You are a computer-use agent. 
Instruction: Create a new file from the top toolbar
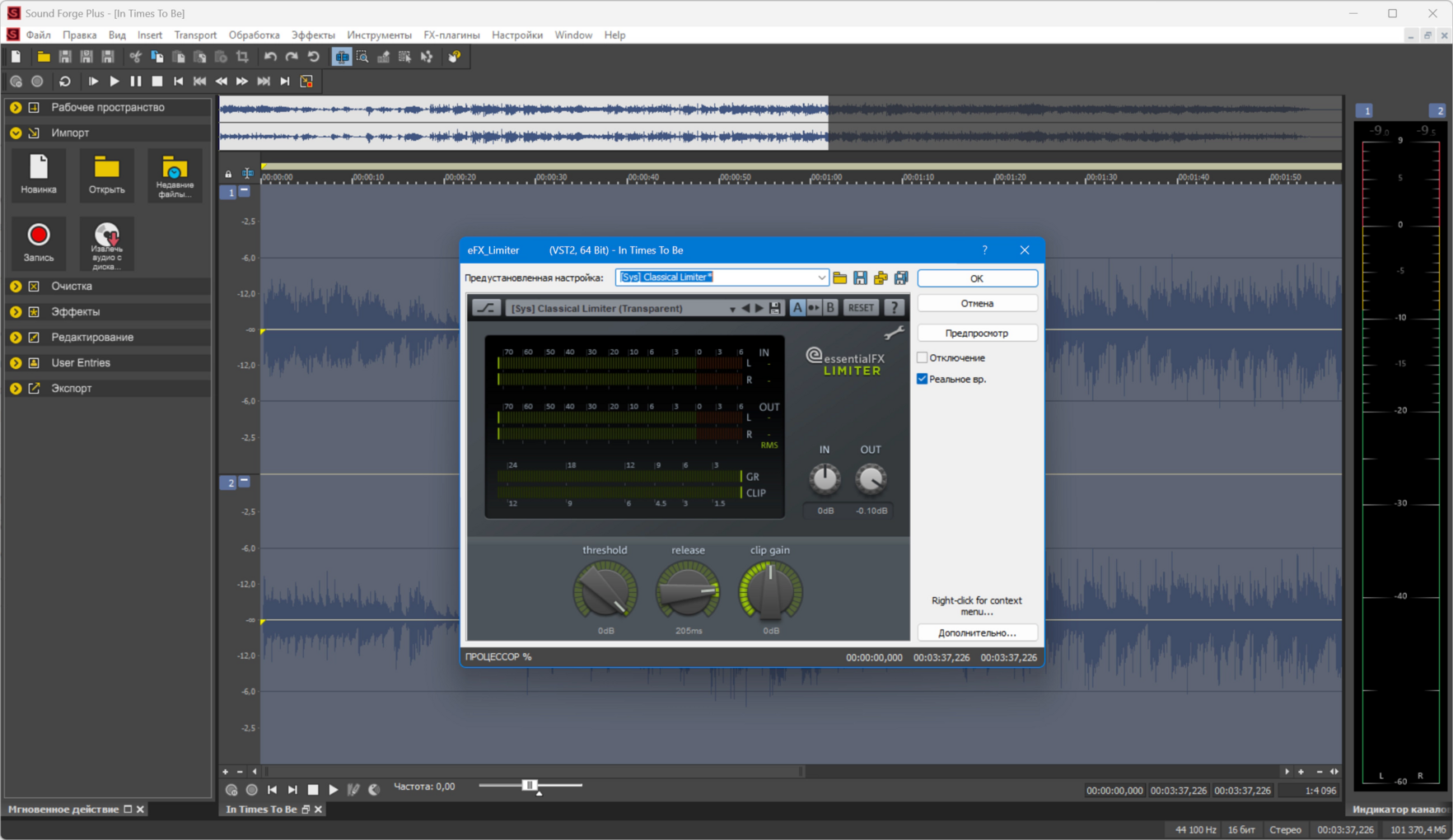pos(16,57)
